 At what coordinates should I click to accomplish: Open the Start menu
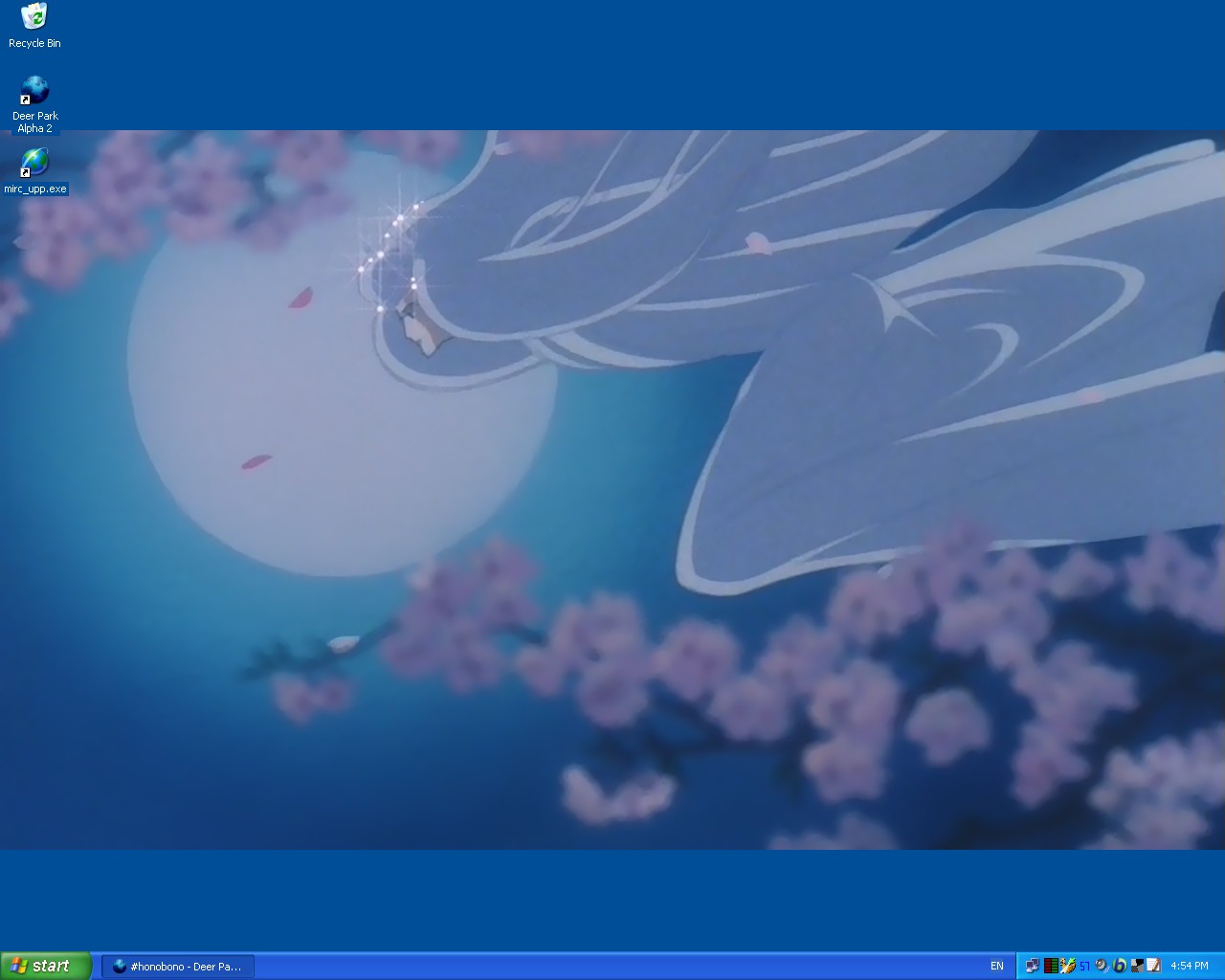[x=46, y=966]
